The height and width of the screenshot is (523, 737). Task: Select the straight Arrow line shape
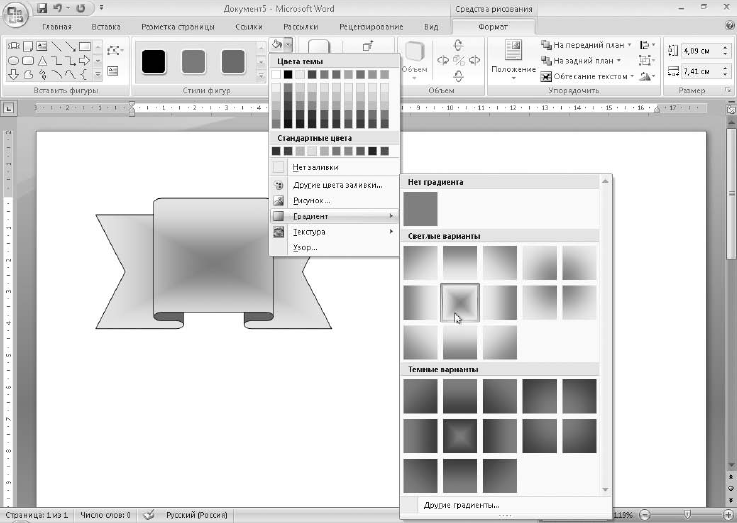click(x=71, y=46)
